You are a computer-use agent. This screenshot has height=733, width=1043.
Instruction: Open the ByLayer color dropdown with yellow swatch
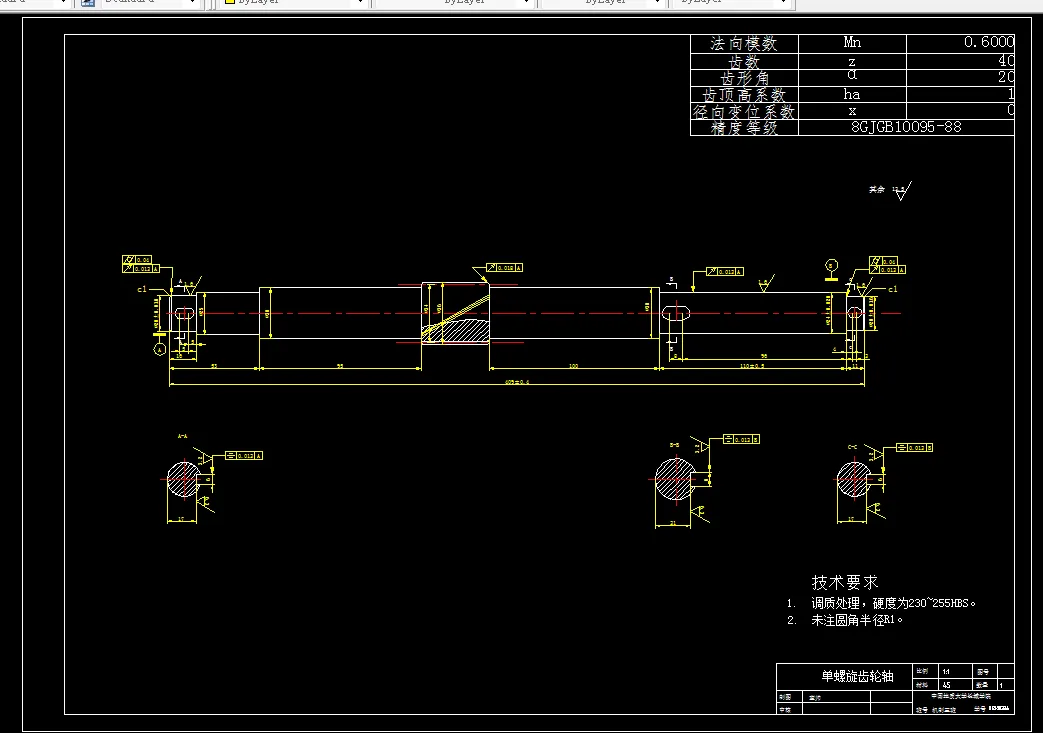coord(294,2)
